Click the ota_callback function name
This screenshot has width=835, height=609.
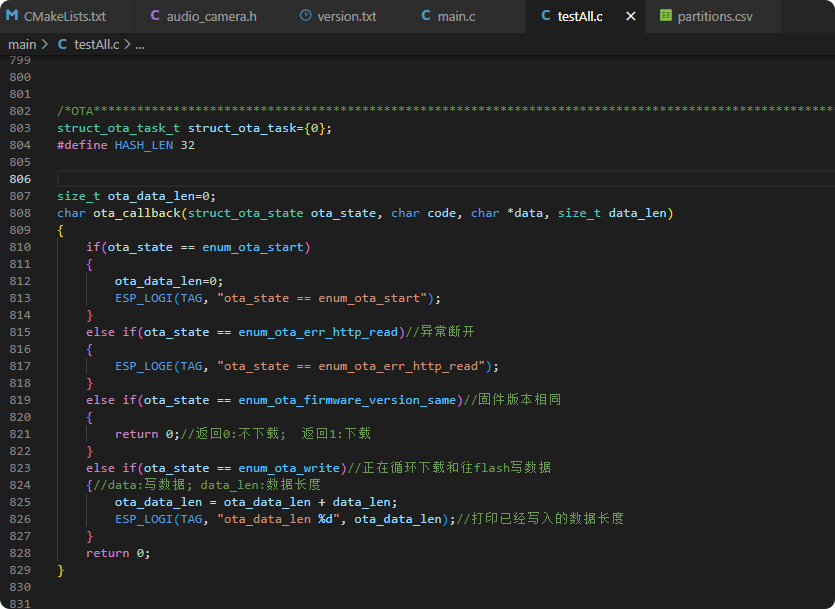(137, 213)
